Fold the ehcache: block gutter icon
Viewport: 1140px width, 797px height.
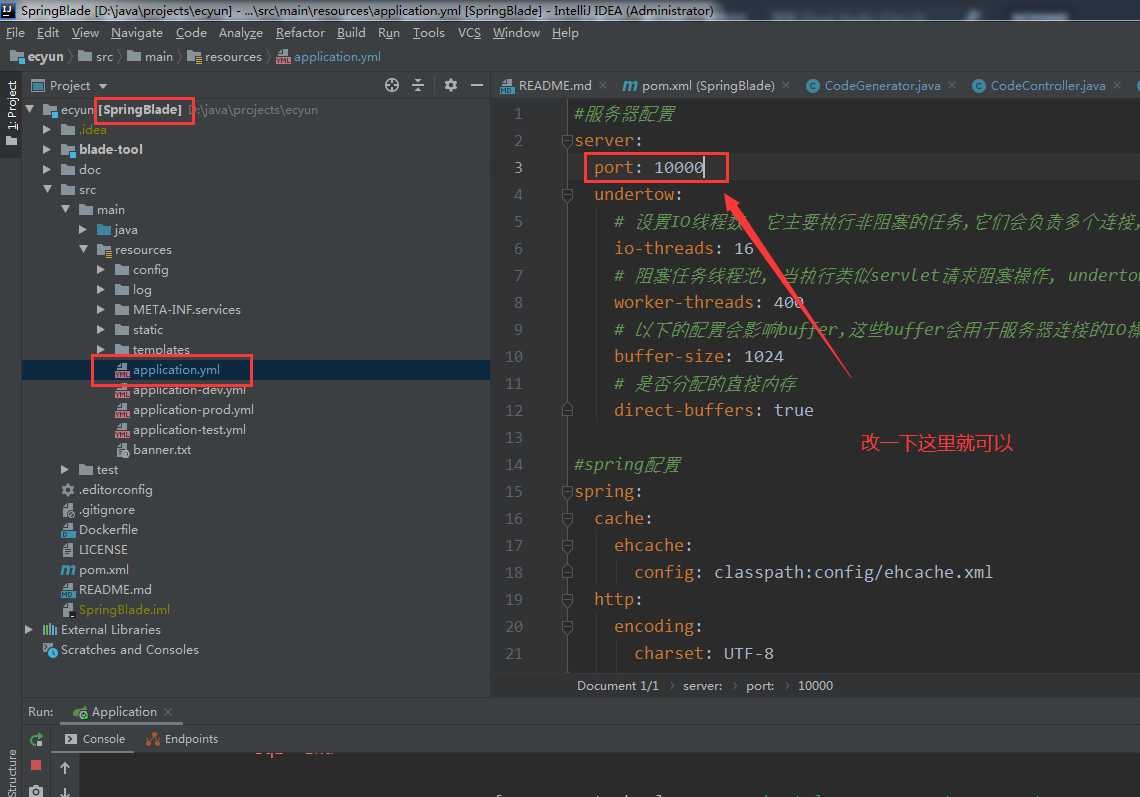coord(567,545)
